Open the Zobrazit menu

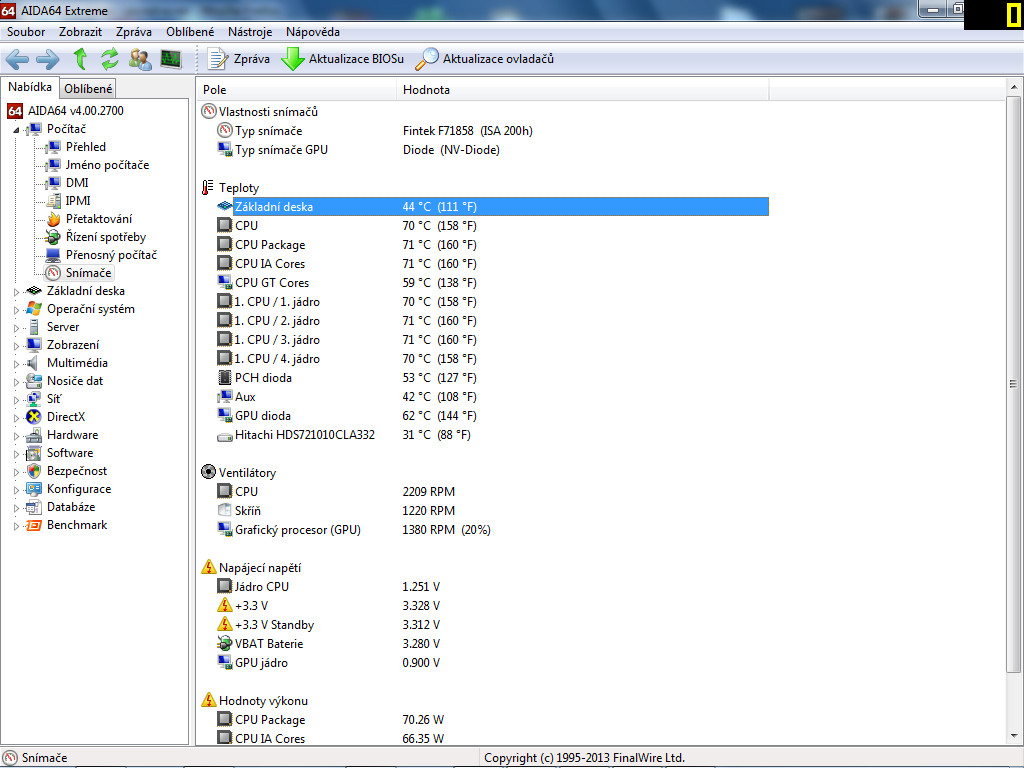80,31
